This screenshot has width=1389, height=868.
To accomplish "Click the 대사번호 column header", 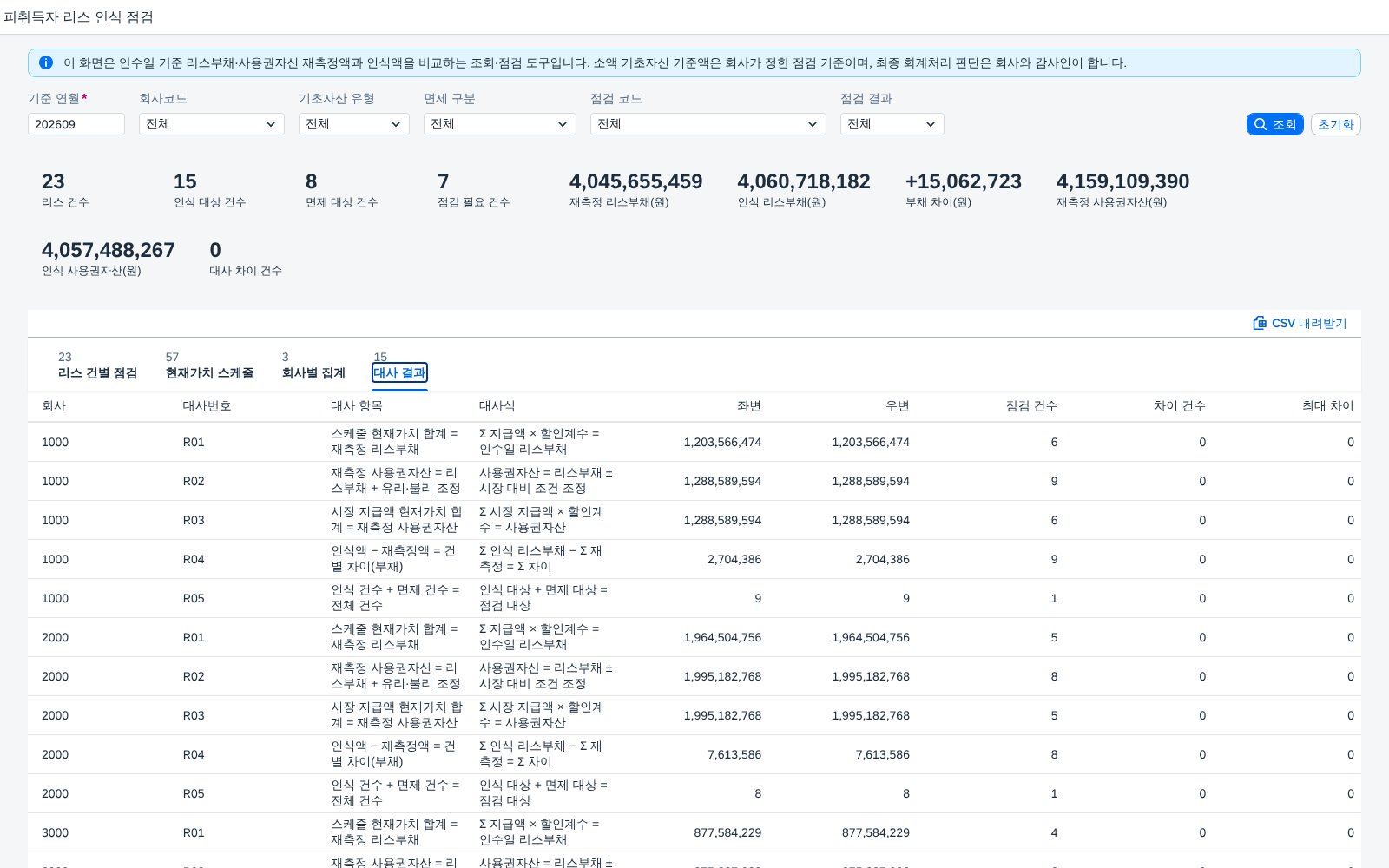I will coord(207,406).
